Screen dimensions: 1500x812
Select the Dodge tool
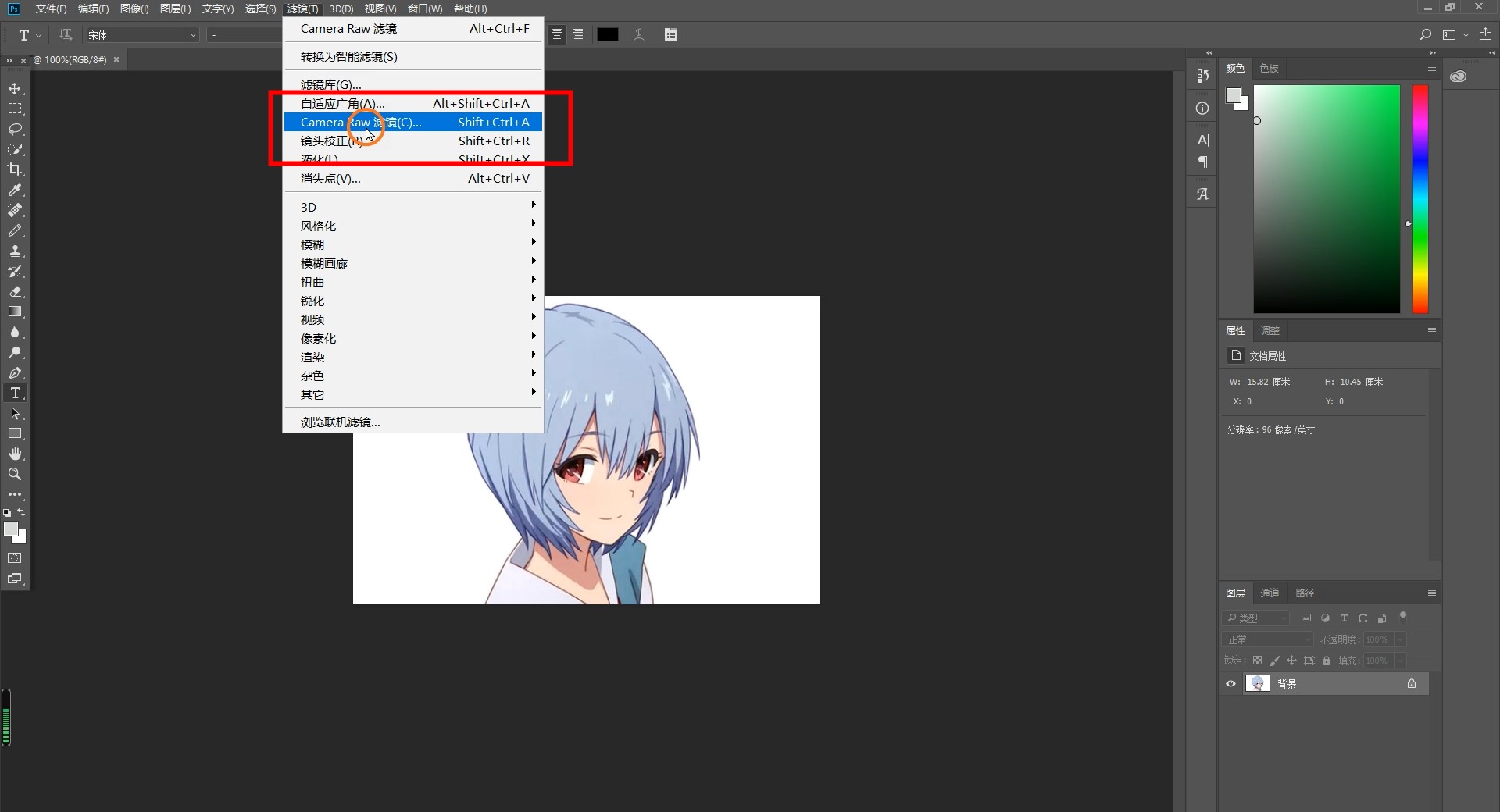[x=15, y=352]
